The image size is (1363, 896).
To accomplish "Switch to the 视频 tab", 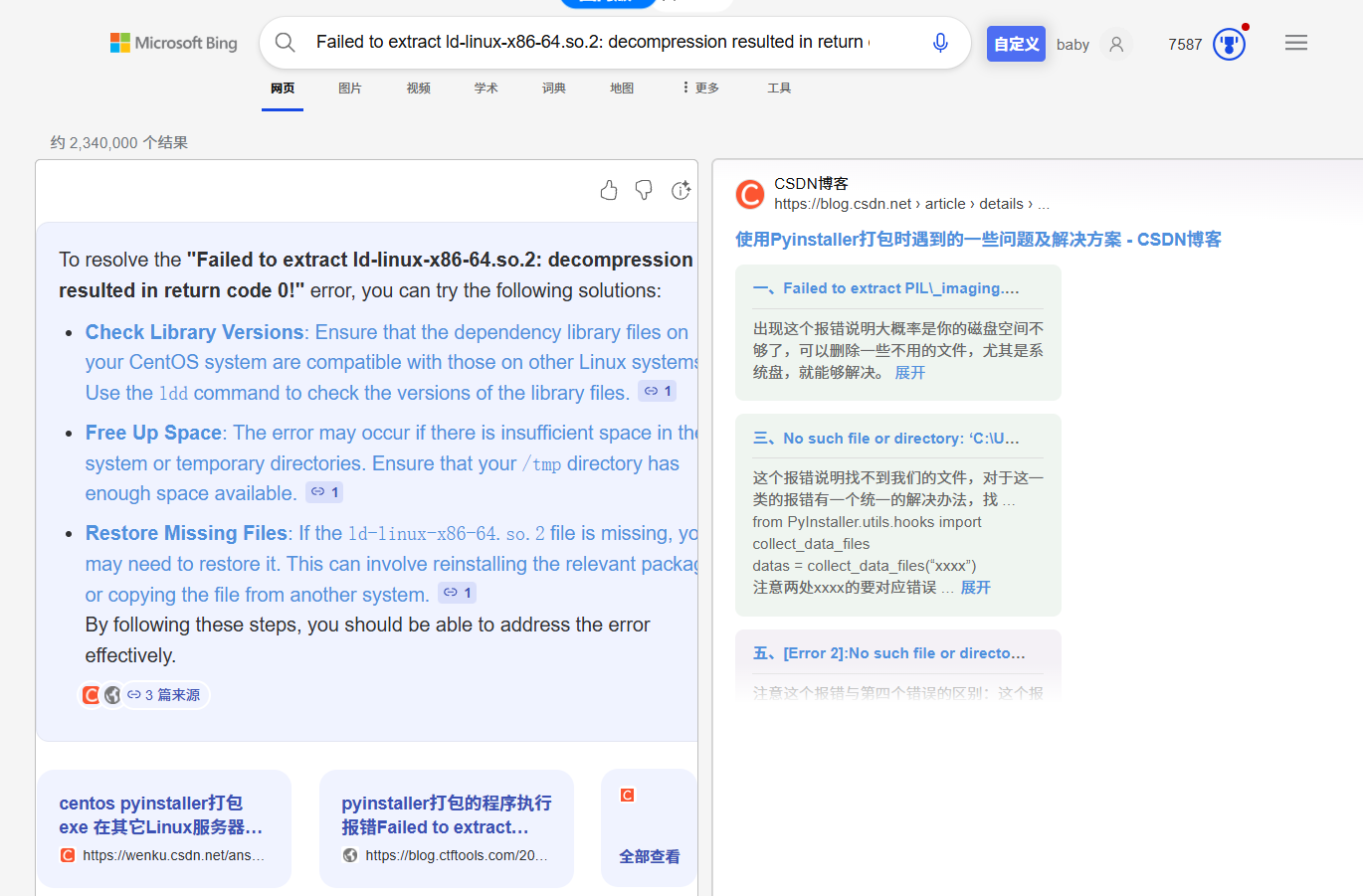I will [419, 89].
